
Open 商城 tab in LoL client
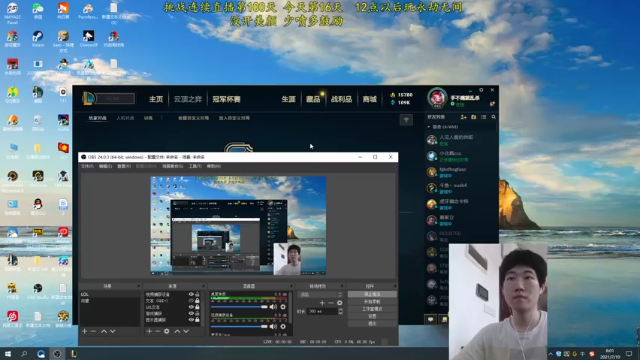click(x=369, y=99)
